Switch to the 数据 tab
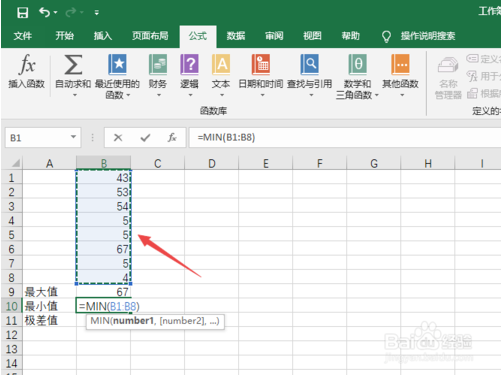502x375 pixels. [236, 36]
